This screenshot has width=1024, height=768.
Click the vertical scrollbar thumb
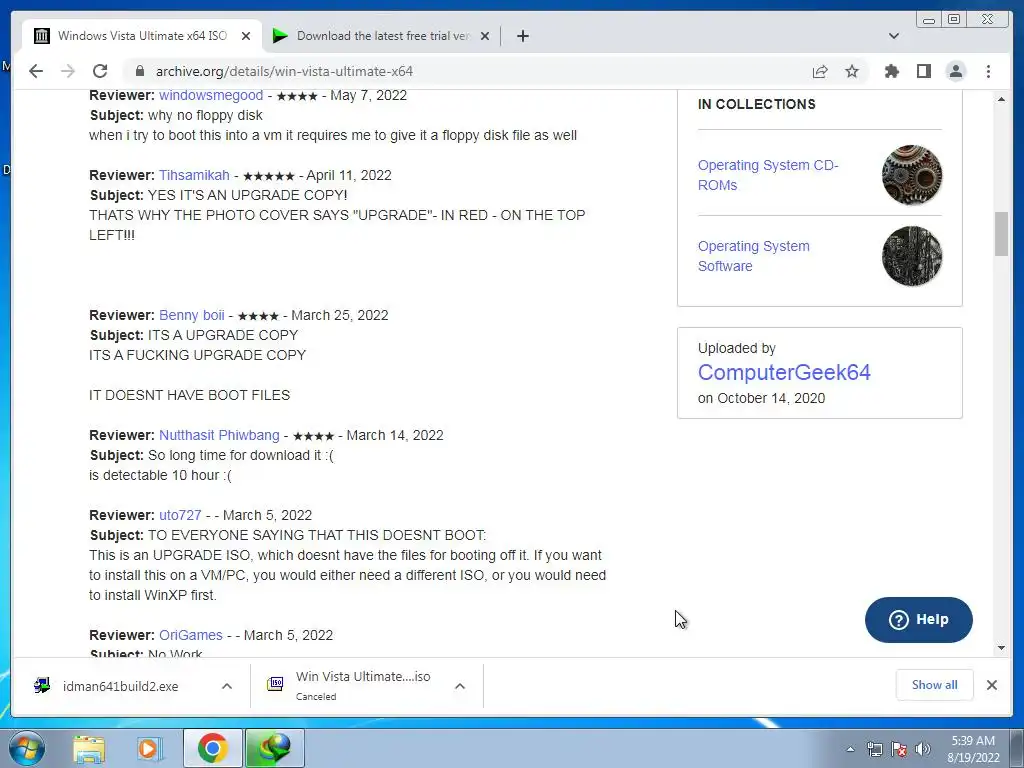pyautogui.click(x=1001, y=234)
